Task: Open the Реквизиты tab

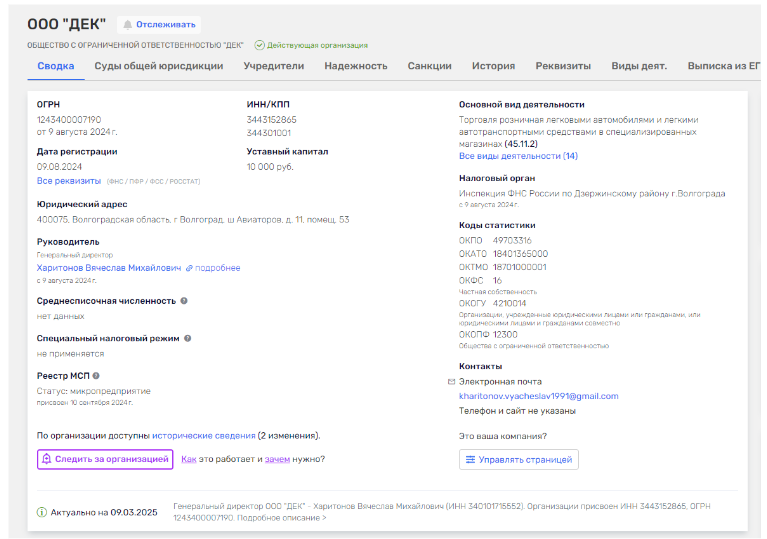Action: click(x=563, y=66)
